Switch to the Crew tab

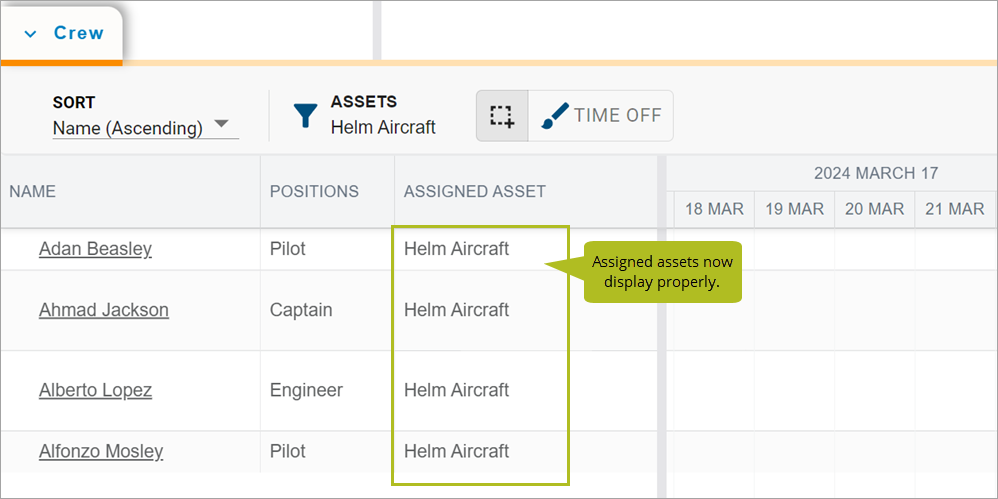[x=62, y=34]
